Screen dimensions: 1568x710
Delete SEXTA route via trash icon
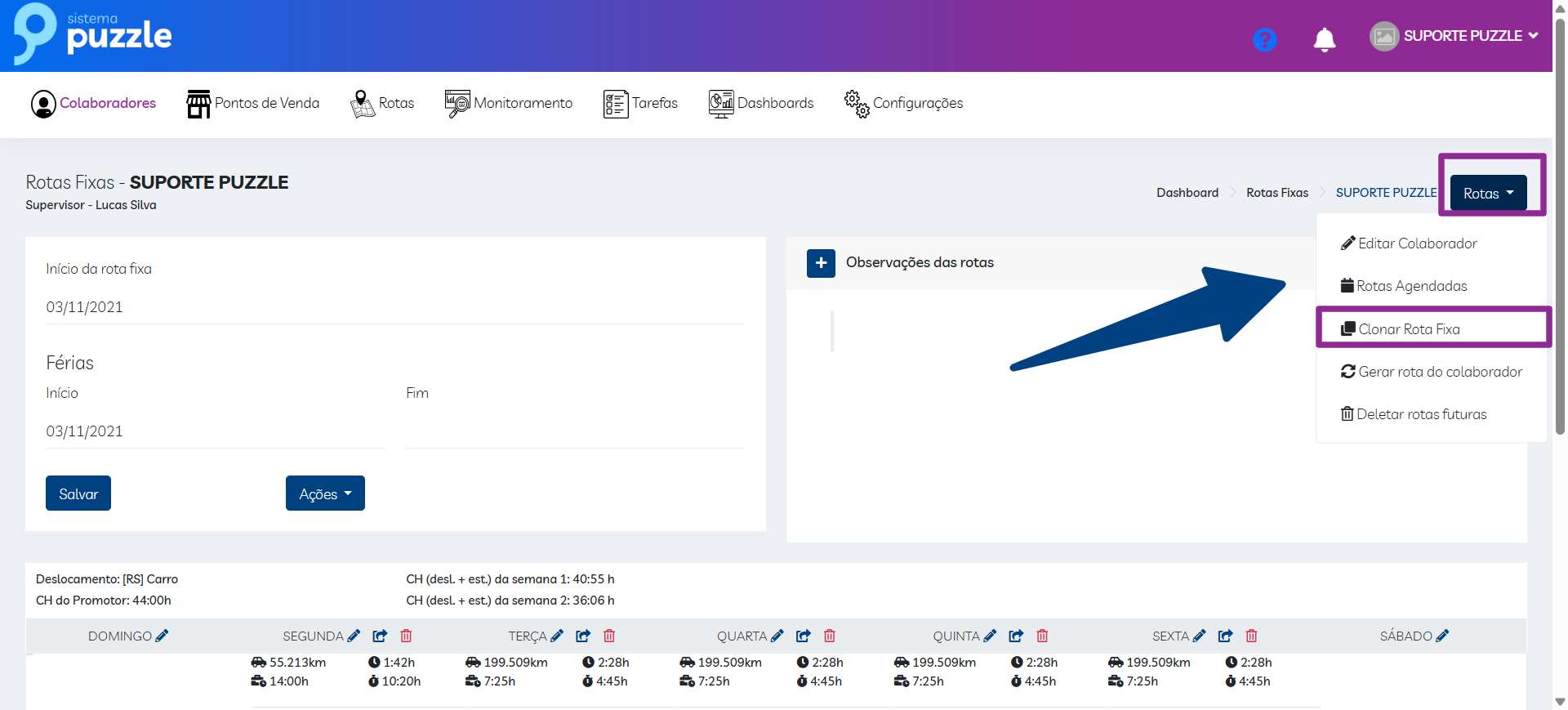[1251, 636]
